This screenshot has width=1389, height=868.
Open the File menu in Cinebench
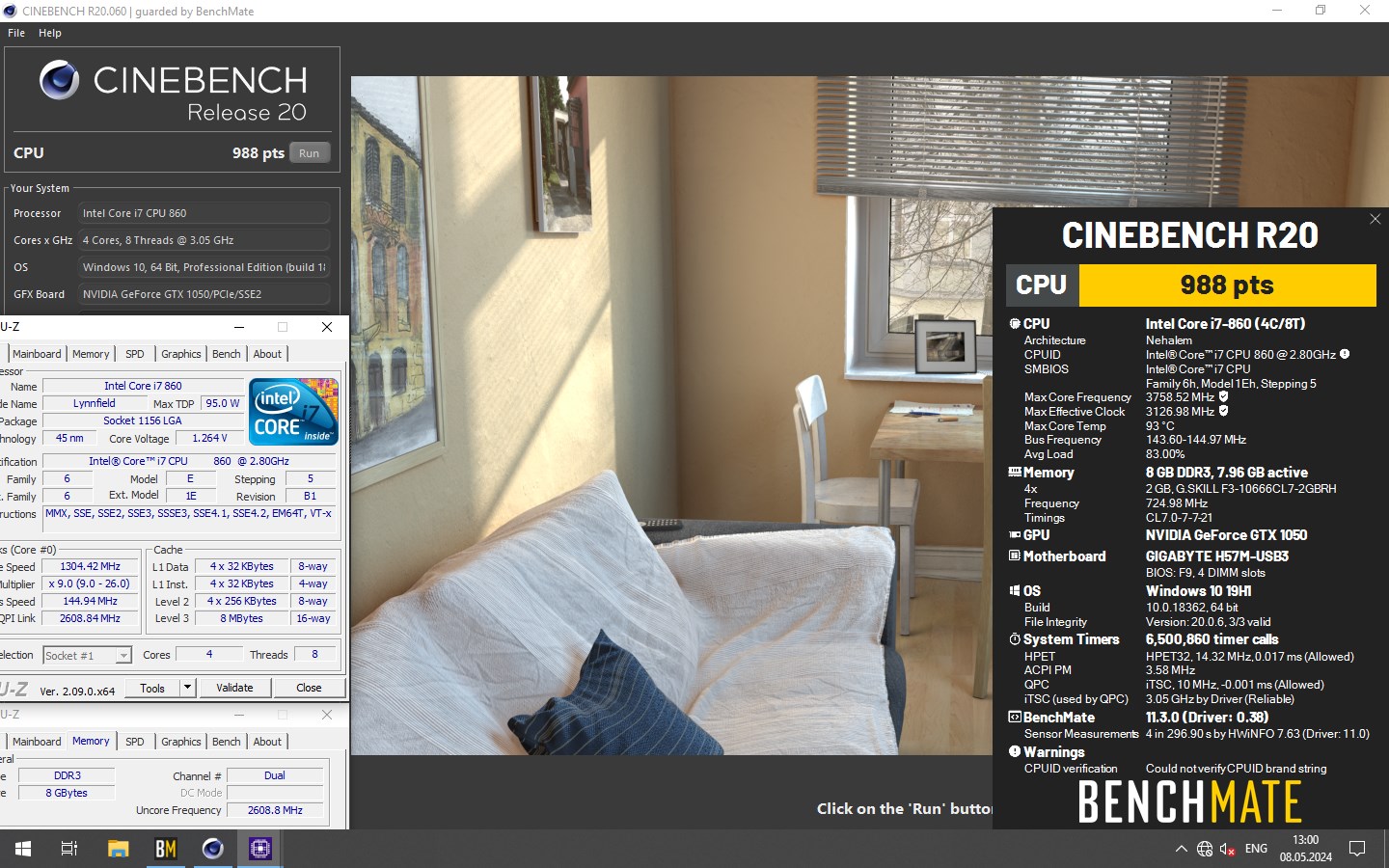[x=16, y=33]
